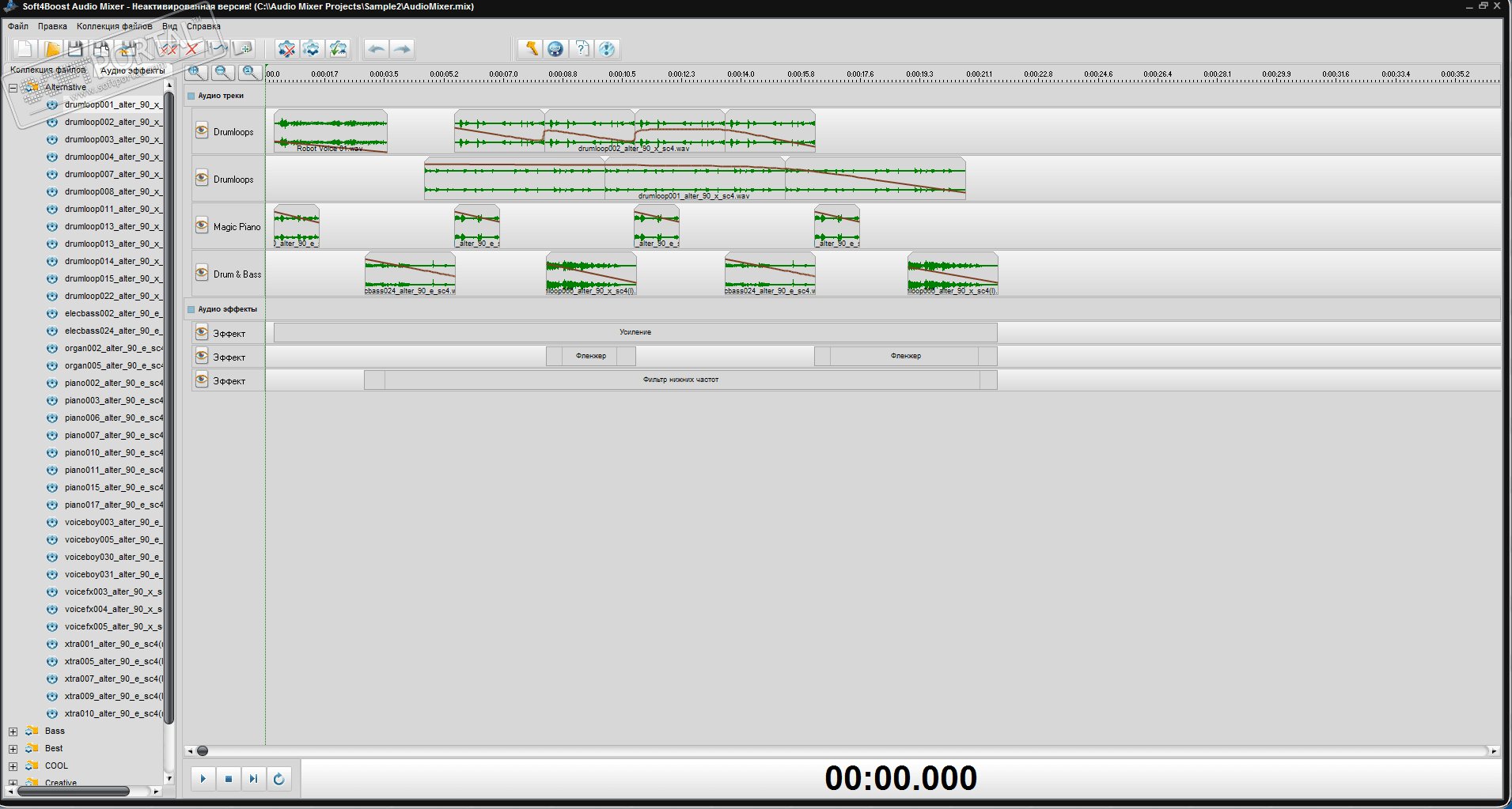Image resolution: width=1512 pixels, height=809 pixels.
Task: Click the Bass folder icon
Action: tap(32, 731)
